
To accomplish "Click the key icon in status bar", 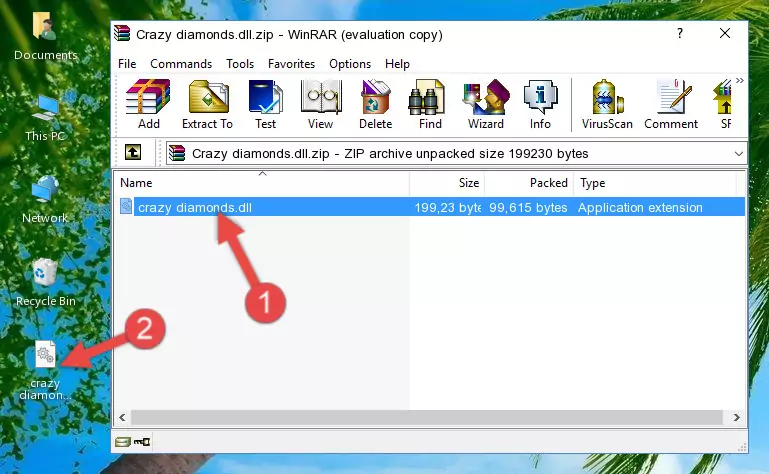I will tap(142, 442).
